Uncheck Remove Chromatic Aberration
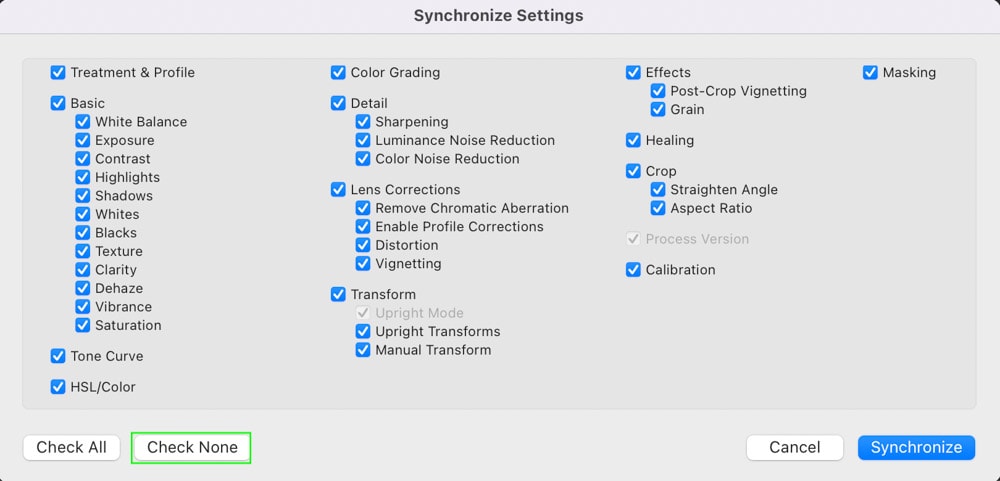This screenshot has height=481, width=1000. [363, 209]
